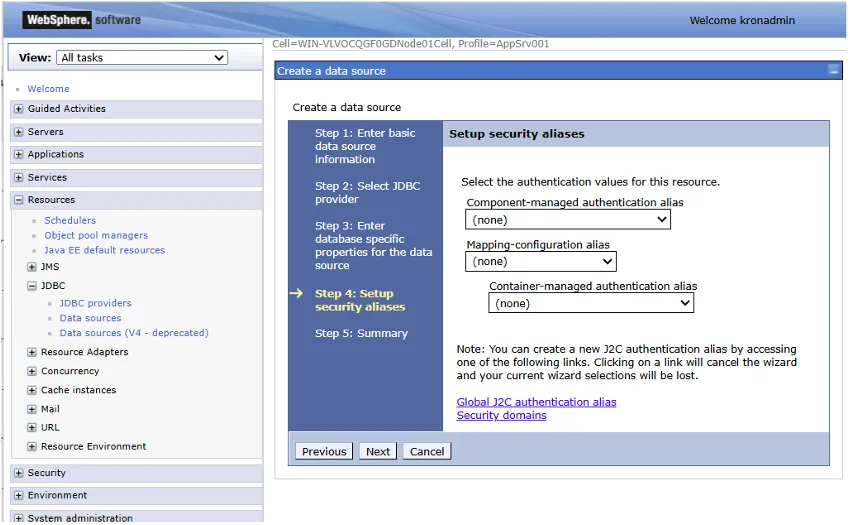
Task: Click the WebSphere software logo
Action: (x=81, y=20)
